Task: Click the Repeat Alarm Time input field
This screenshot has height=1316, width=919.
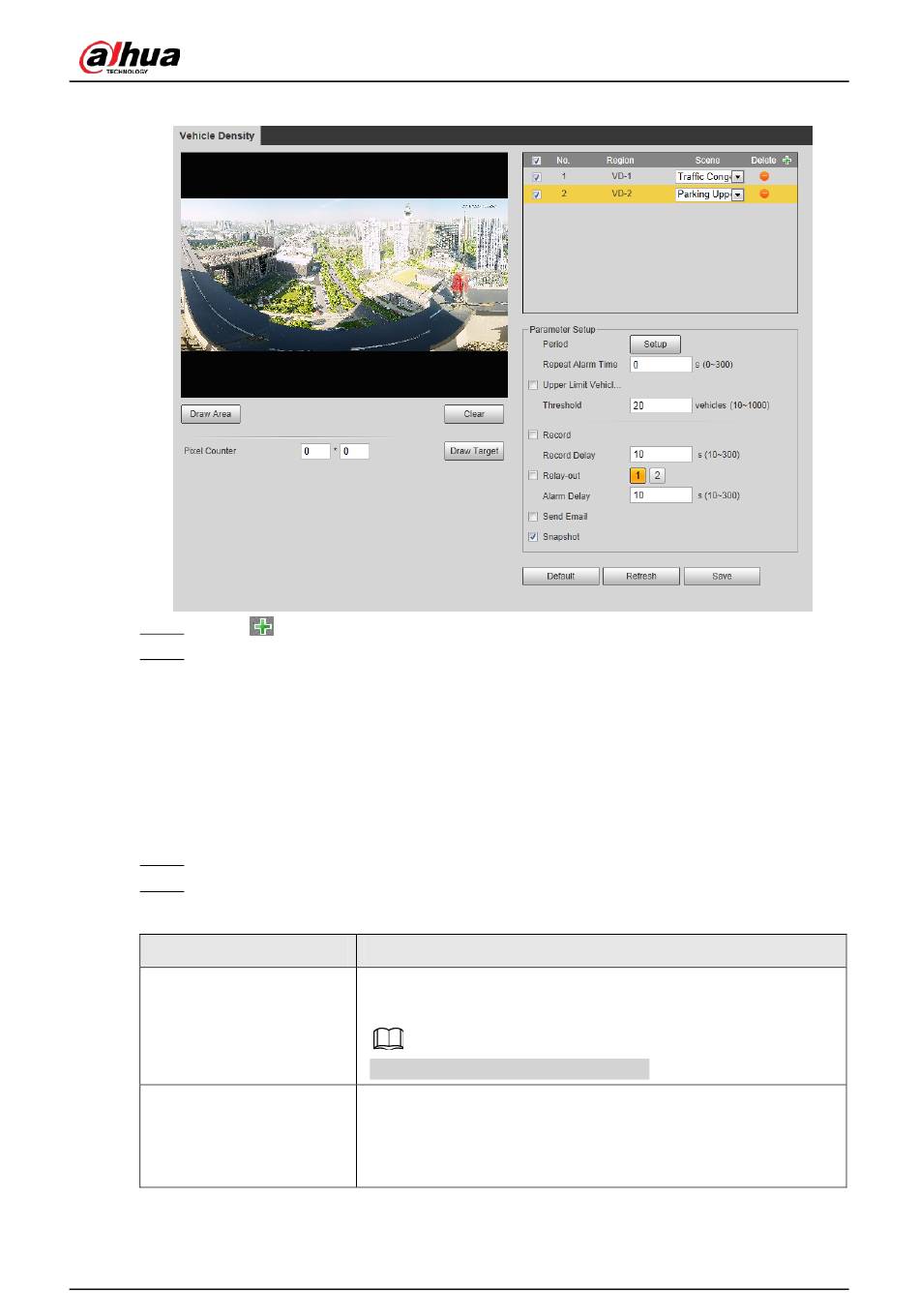Action: click(661, 365)
